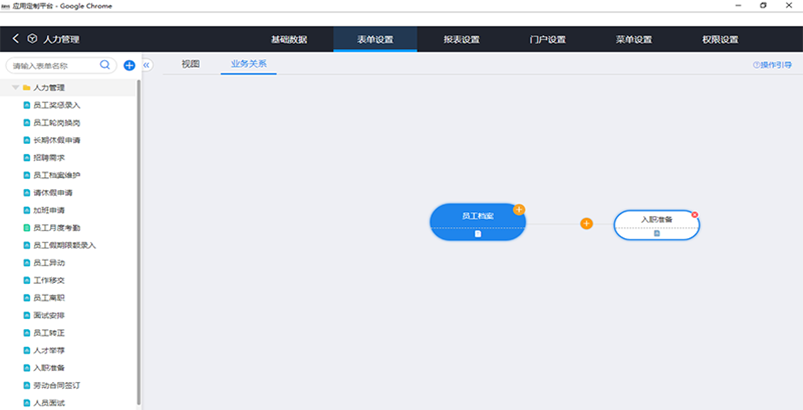Select 面试安排 in the form list
The width and height of the screenshot is (803, 410).
click(49, 315)
